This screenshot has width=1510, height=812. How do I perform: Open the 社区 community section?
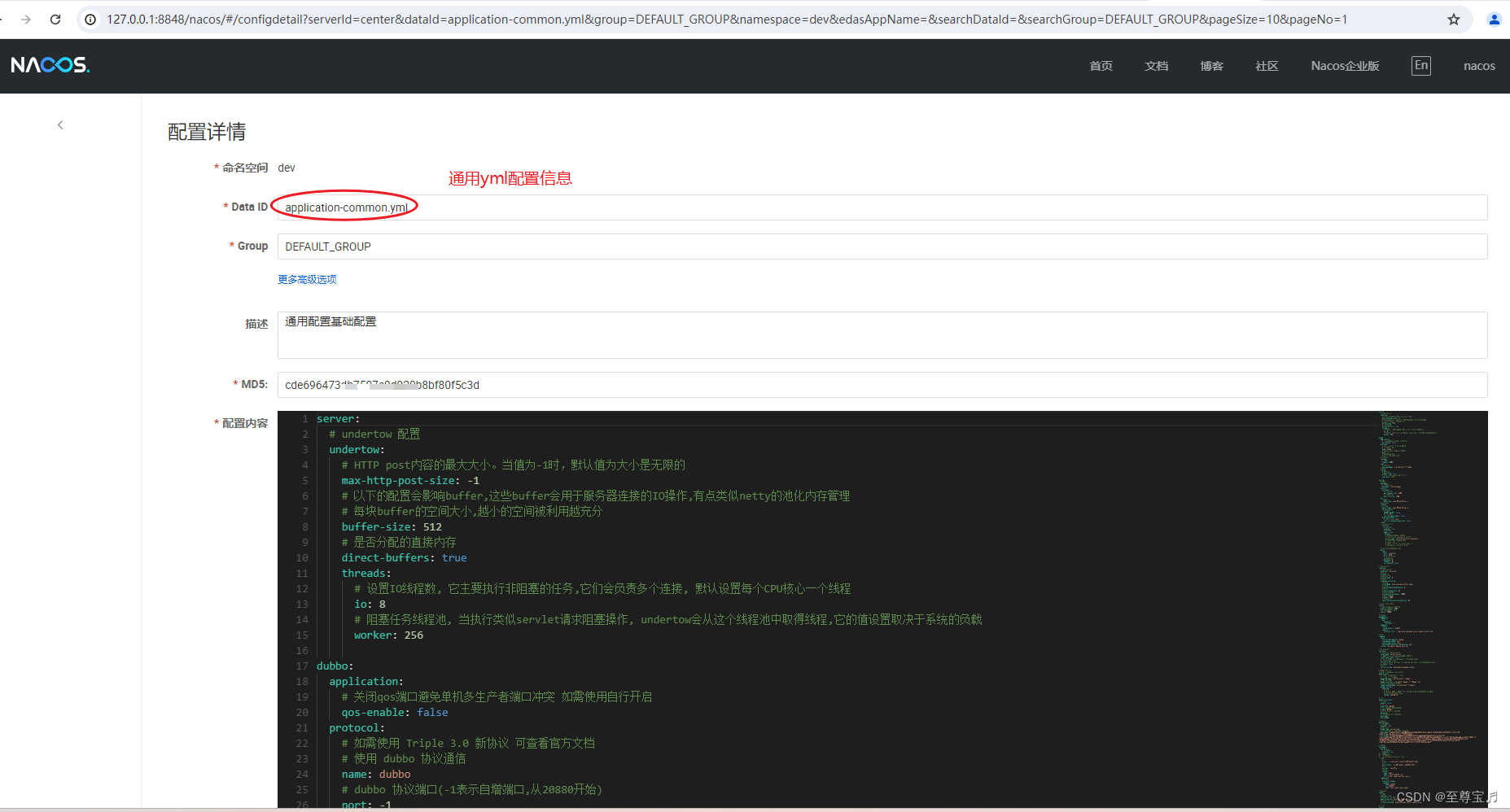(1267, 65)
